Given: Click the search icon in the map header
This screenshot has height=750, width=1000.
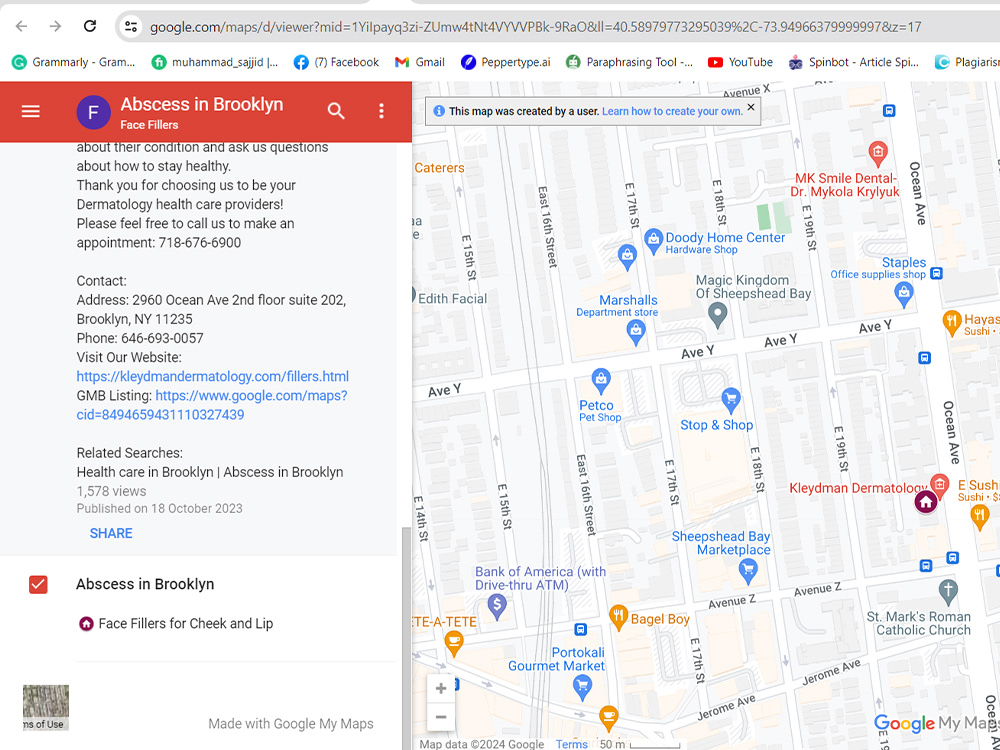Looking at the screenshot, I should (336, 112).
